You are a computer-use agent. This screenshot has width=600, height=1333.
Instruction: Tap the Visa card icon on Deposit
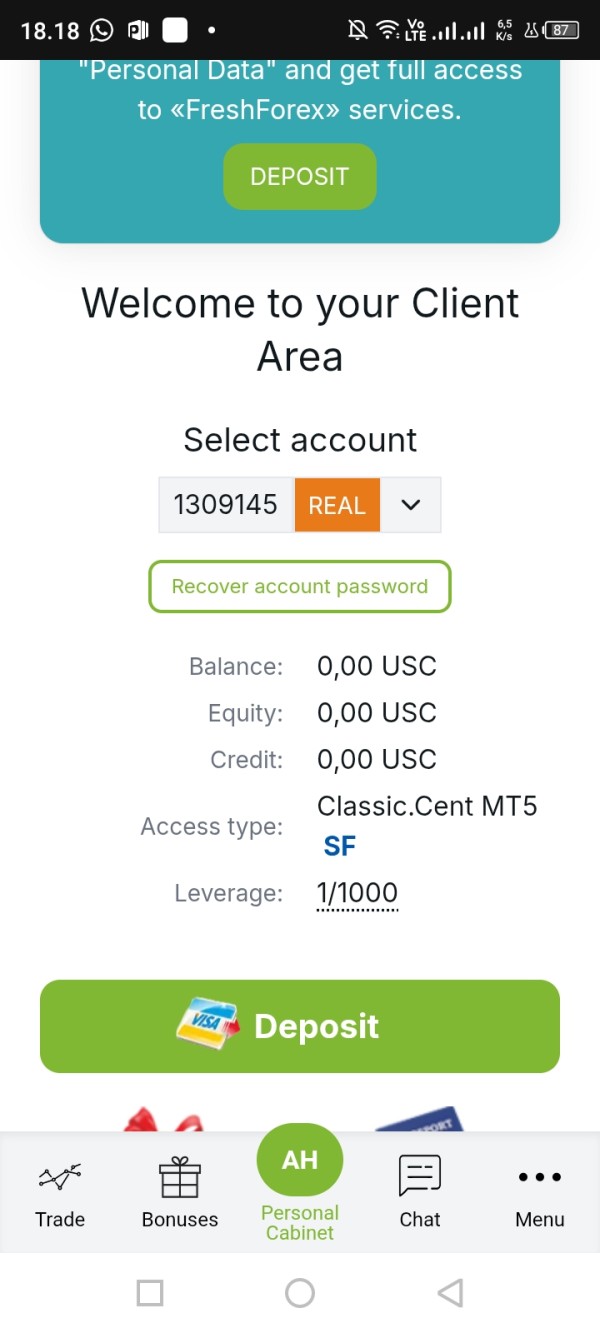point(207,1026)
